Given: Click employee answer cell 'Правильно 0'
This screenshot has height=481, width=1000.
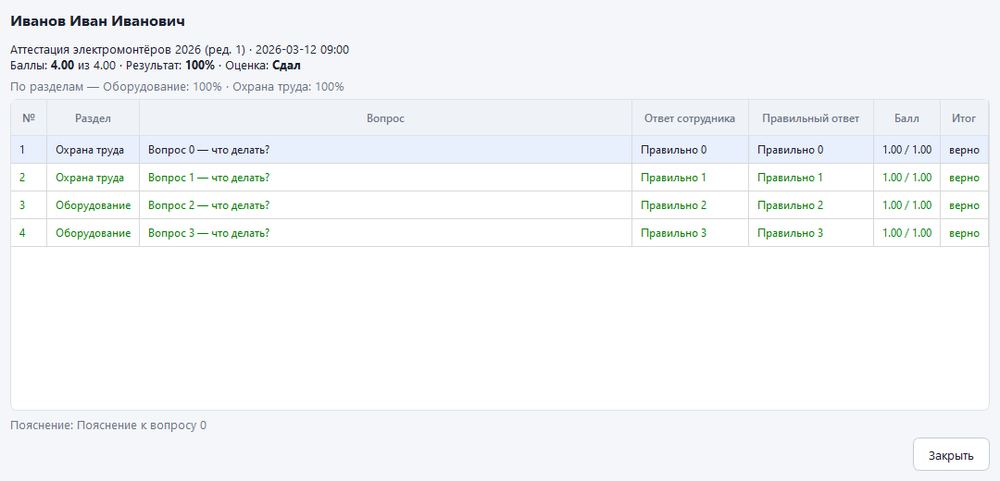Looking at the screenshot, I should (689, 150).
